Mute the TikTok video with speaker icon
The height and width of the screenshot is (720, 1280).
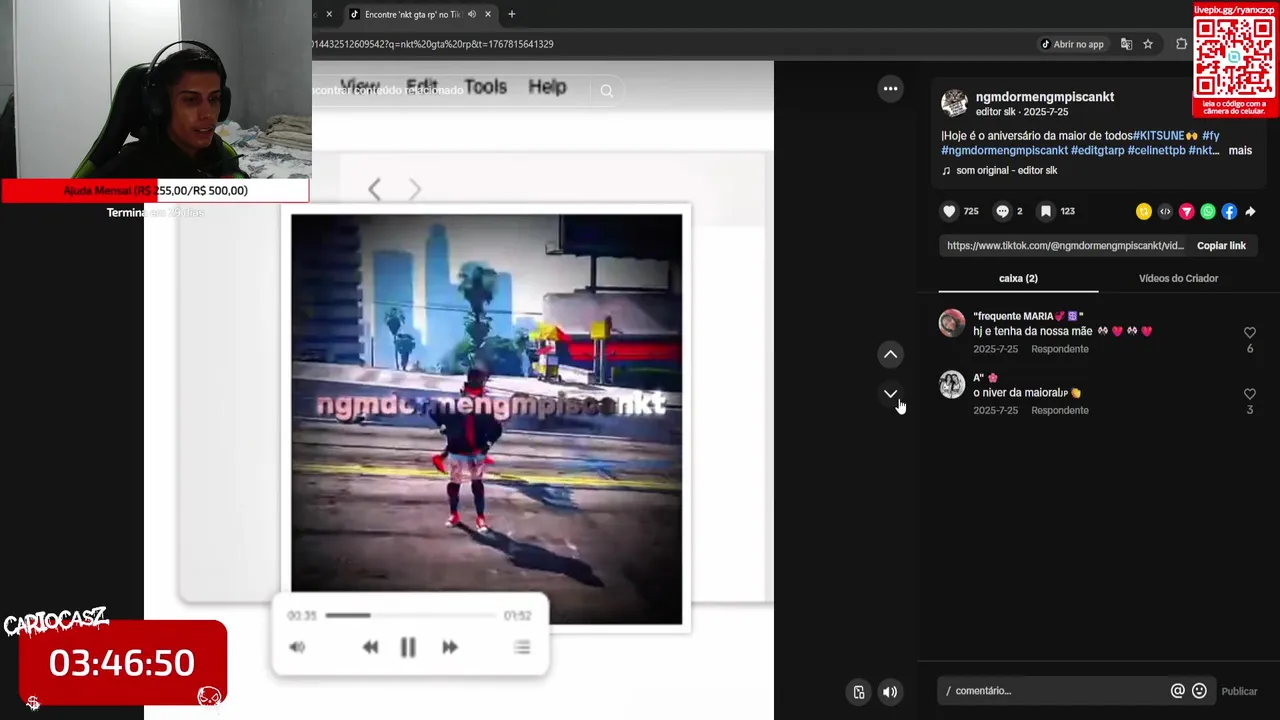click(889, 692)
